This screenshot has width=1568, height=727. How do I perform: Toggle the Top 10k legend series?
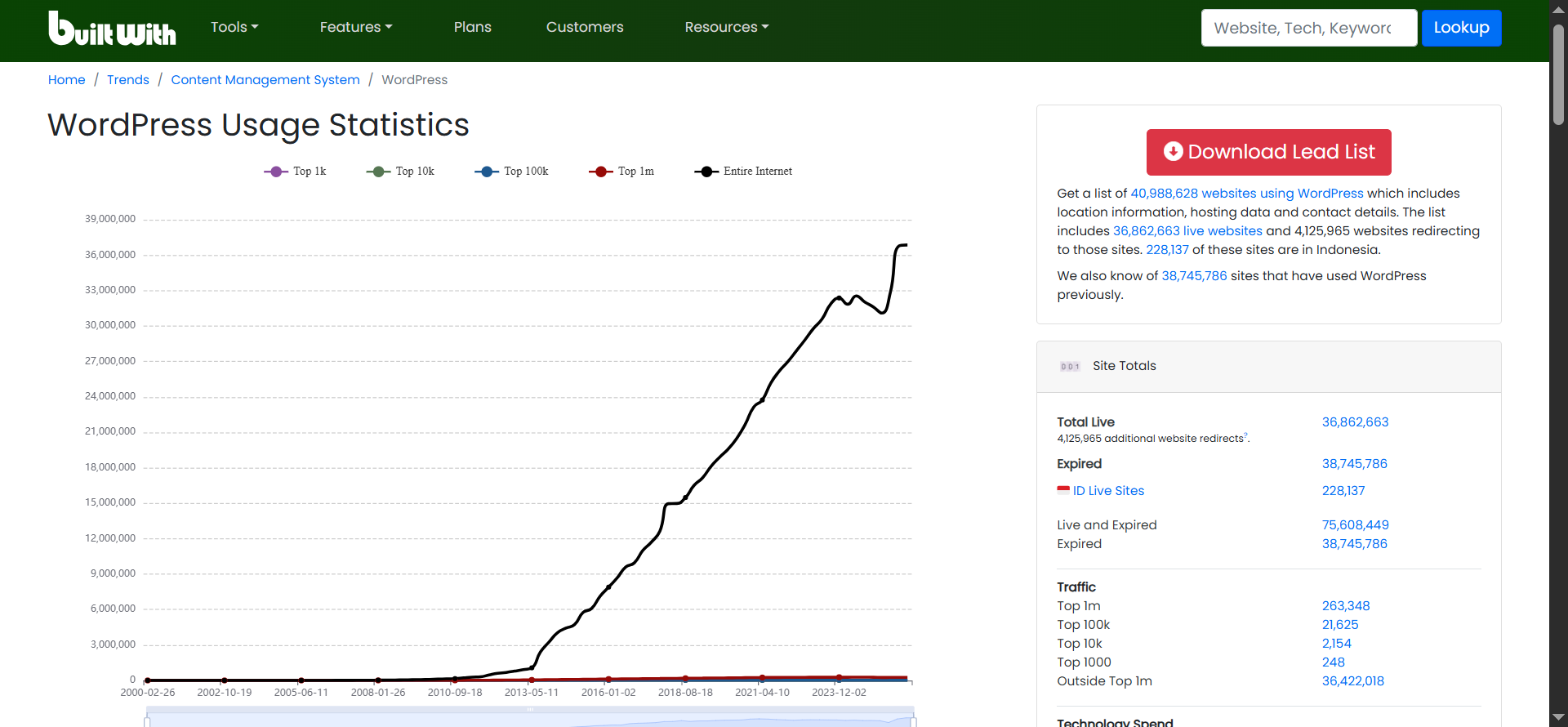click(400, 172)
